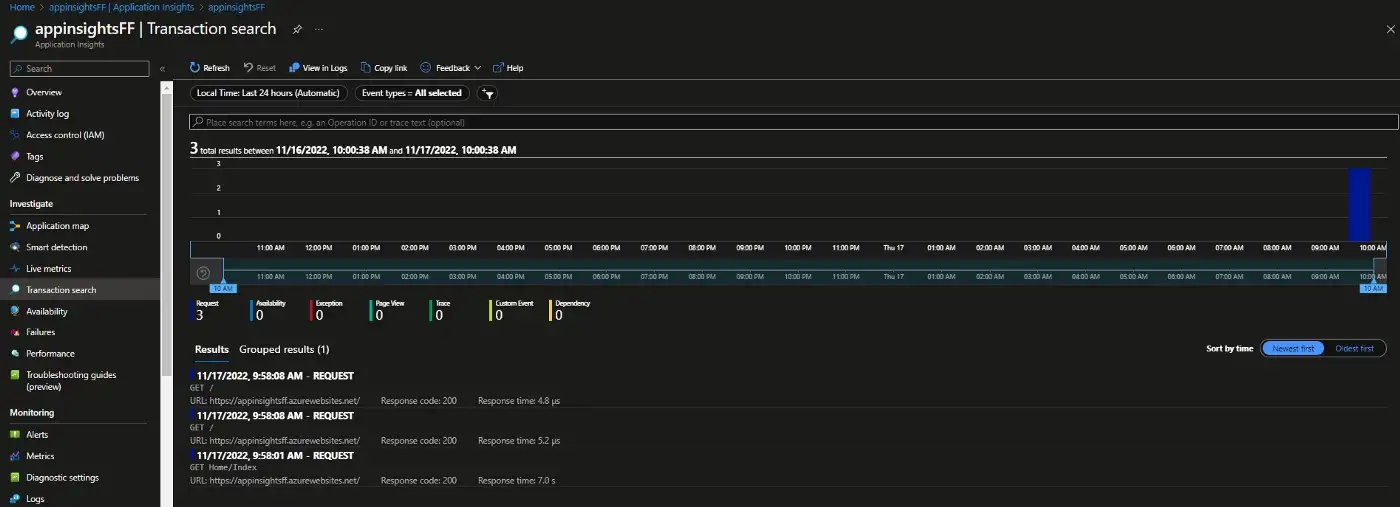
Task: Click the right 10 AM time range handle
Action: pyautogui.click(x=1374, y=288)
